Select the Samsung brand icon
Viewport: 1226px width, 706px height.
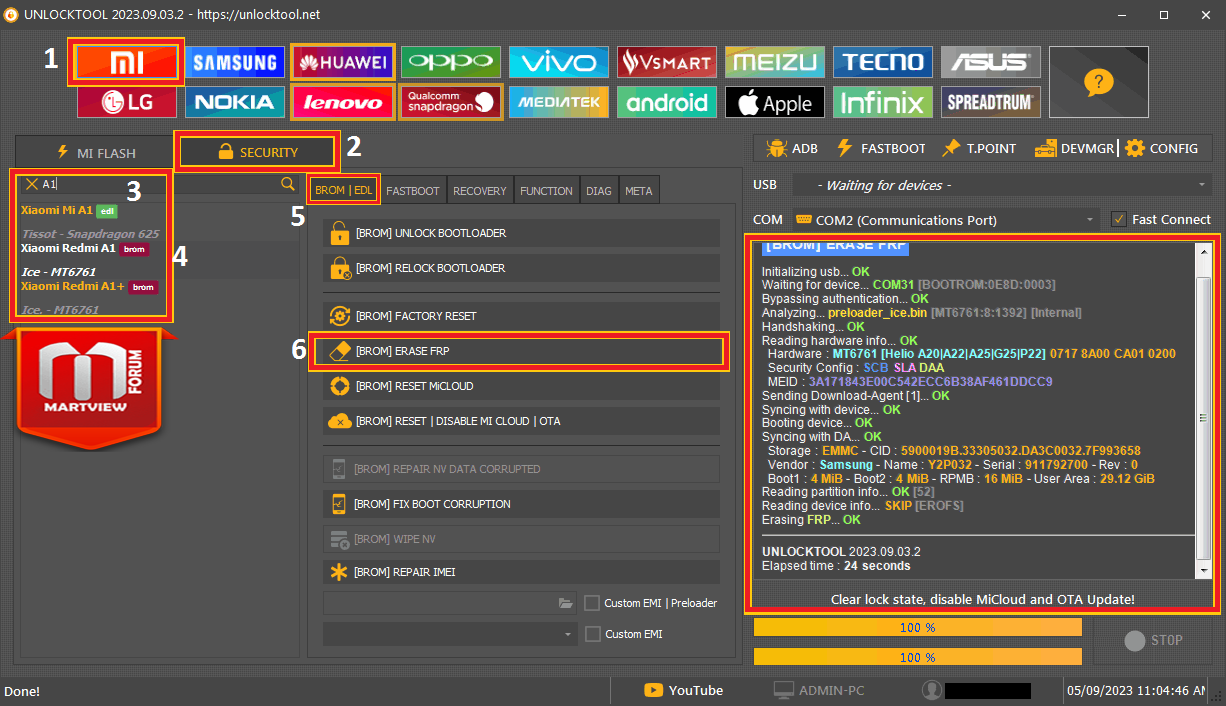tap(235, 63)
